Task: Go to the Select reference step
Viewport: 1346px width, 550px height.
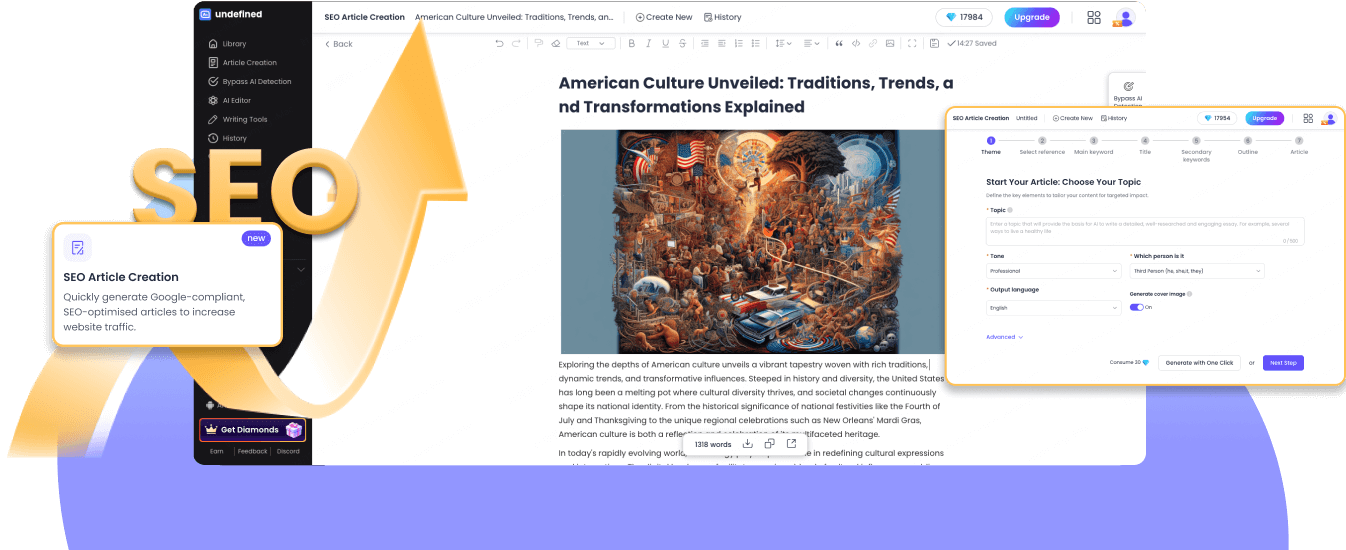Action: 1042,146
